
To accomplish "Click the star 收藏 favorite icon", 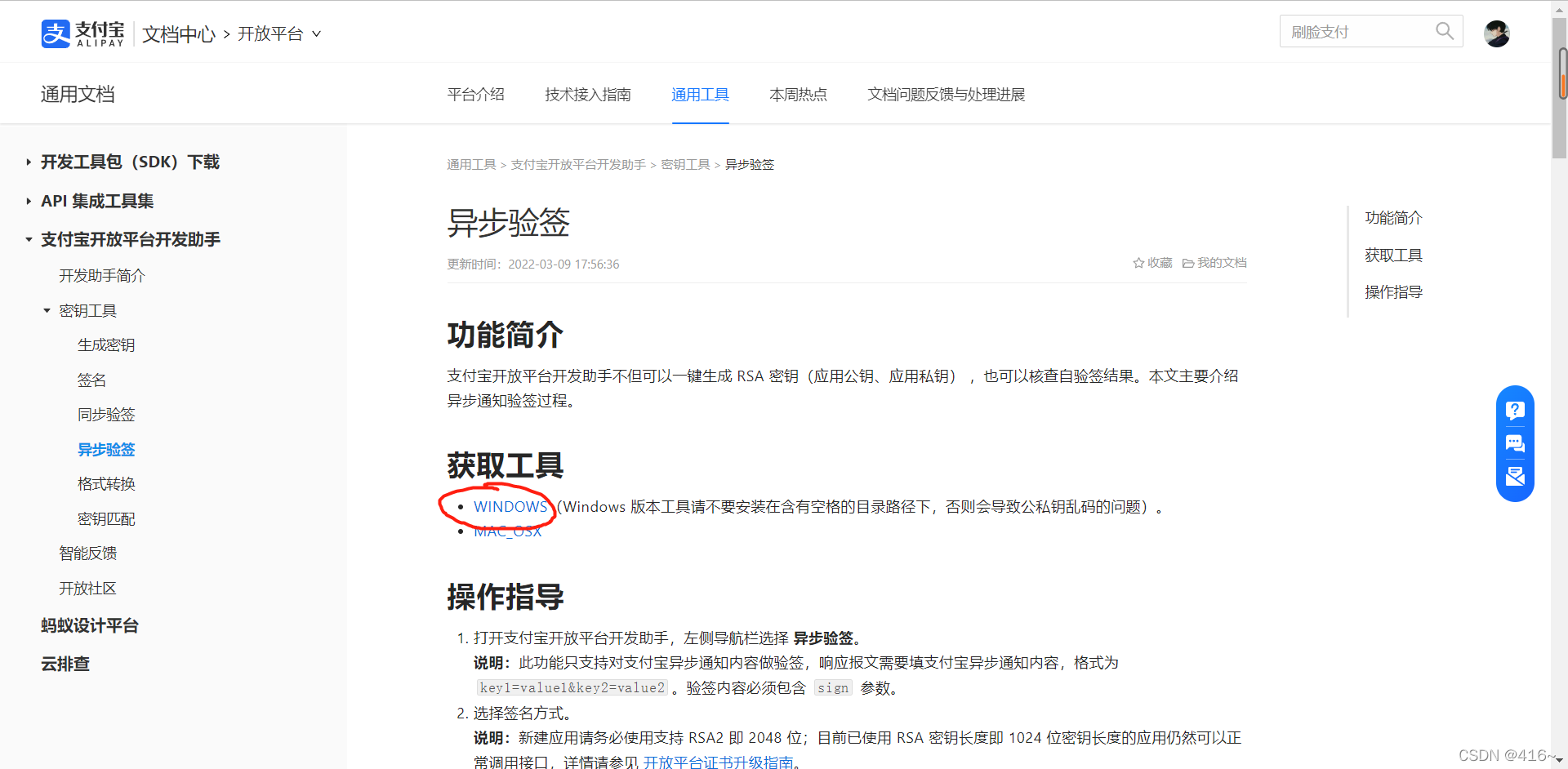I will click(x=1138, y=263).
